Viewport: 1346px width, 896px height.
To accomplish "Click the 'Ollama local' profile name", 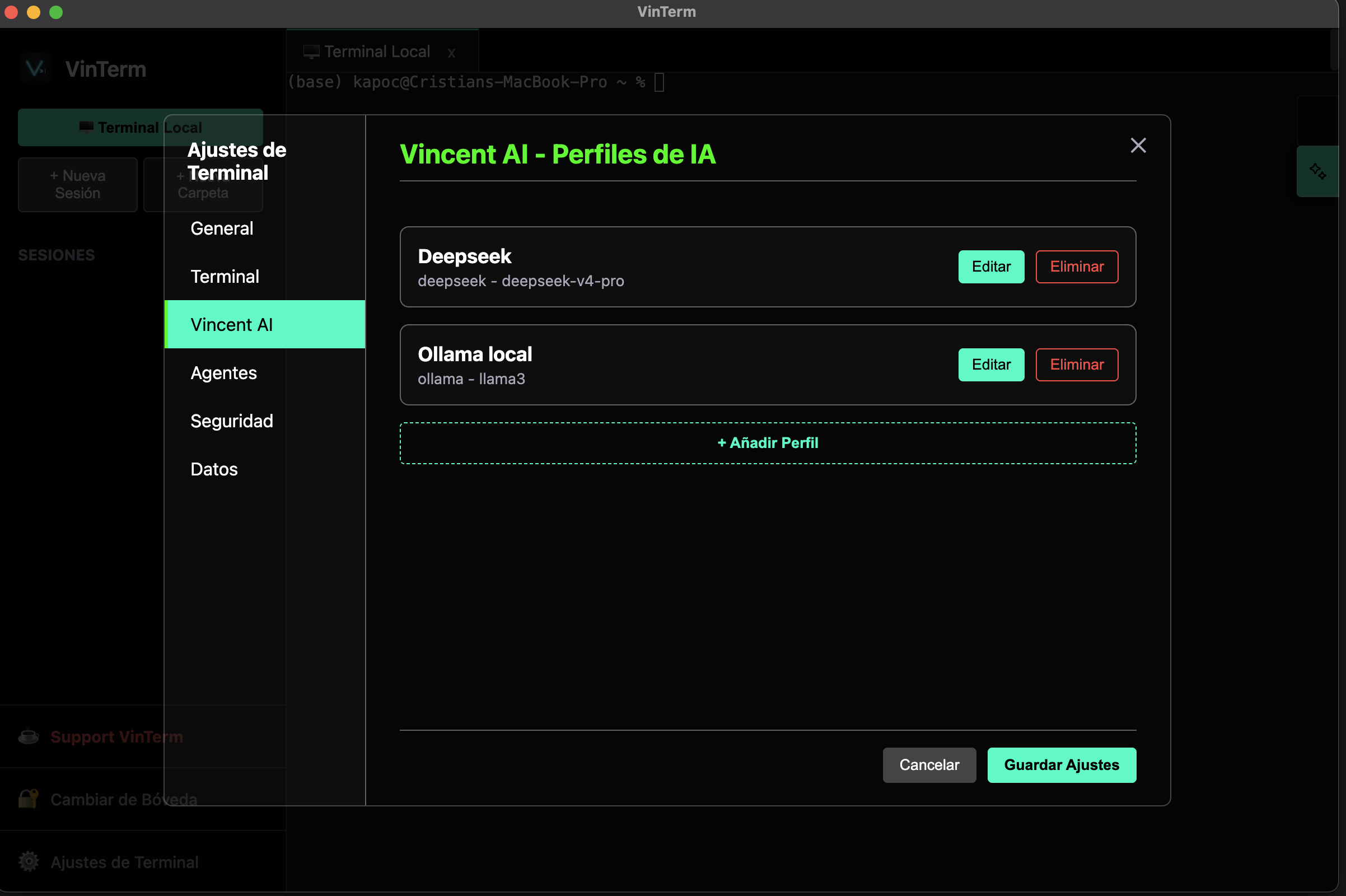I will point(475,354).
